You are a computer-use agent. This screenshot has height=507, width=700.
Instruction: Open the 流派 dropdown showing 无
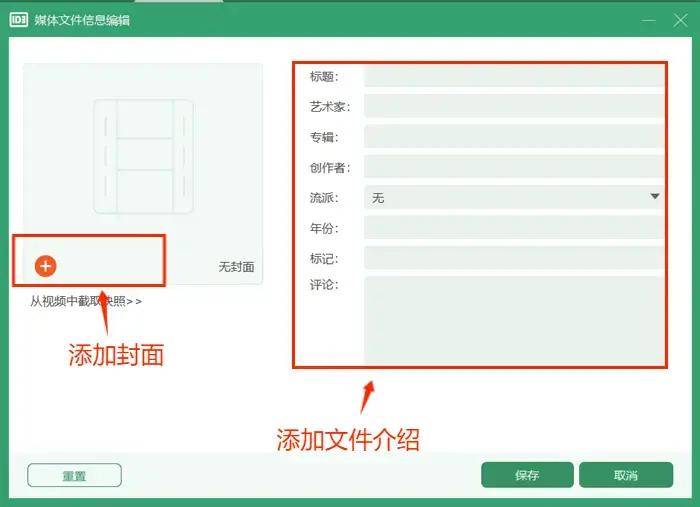514,197
